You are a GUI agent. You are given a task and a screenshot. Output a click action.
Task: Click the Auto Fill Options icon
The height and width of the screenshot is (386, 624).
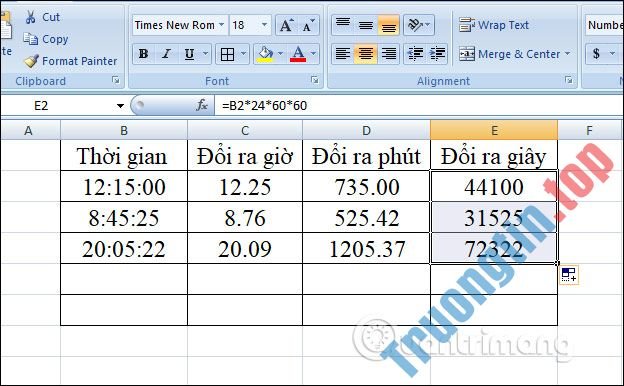(x=569, y=275)
